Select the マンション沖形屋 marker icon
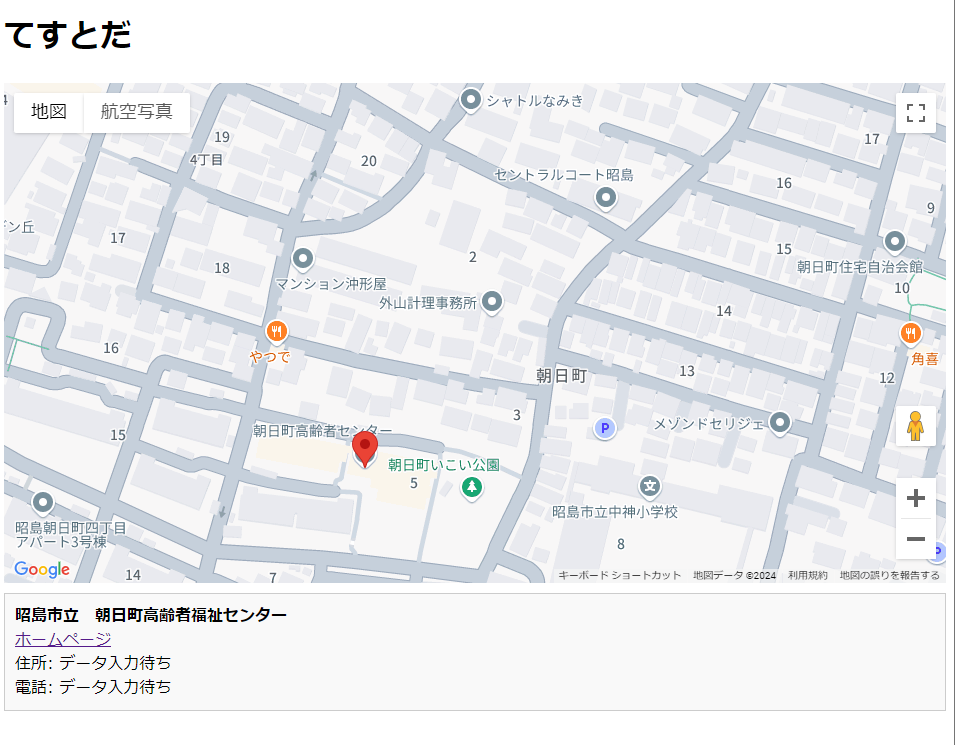Image resolution: width=955 pixels, height=745 pixels. click(303, 260)
